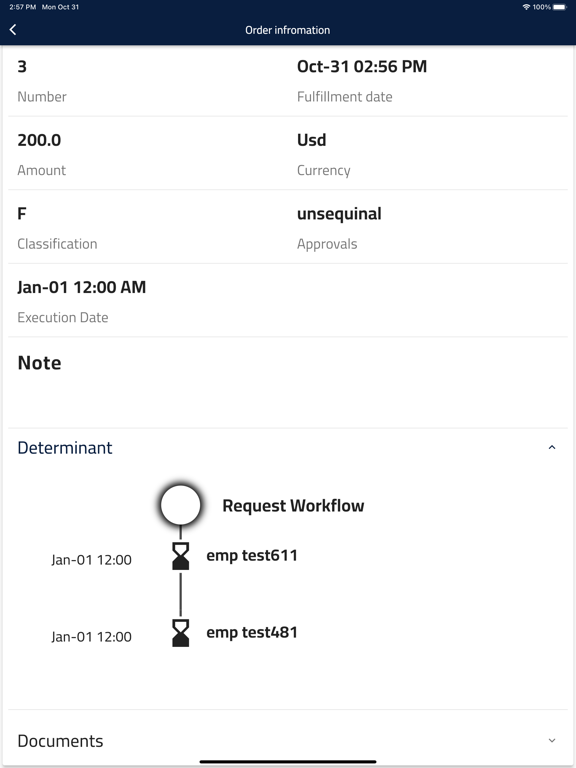Viewport: 576px width, 768px height.
Task: Click the Note section heading
Action: [x=39, y=363]
